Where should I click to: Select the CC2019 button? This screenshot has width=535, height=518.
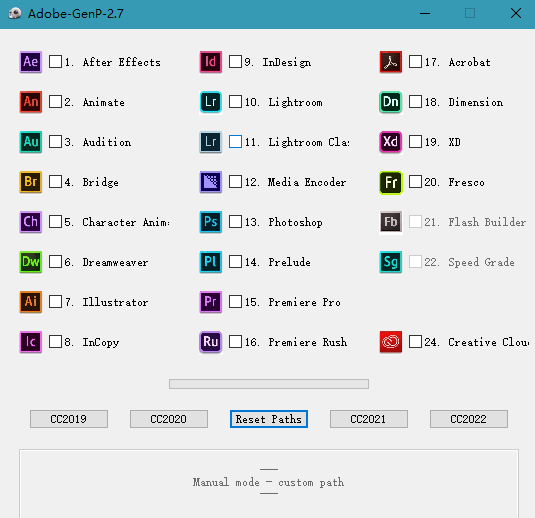coord(69,419)
